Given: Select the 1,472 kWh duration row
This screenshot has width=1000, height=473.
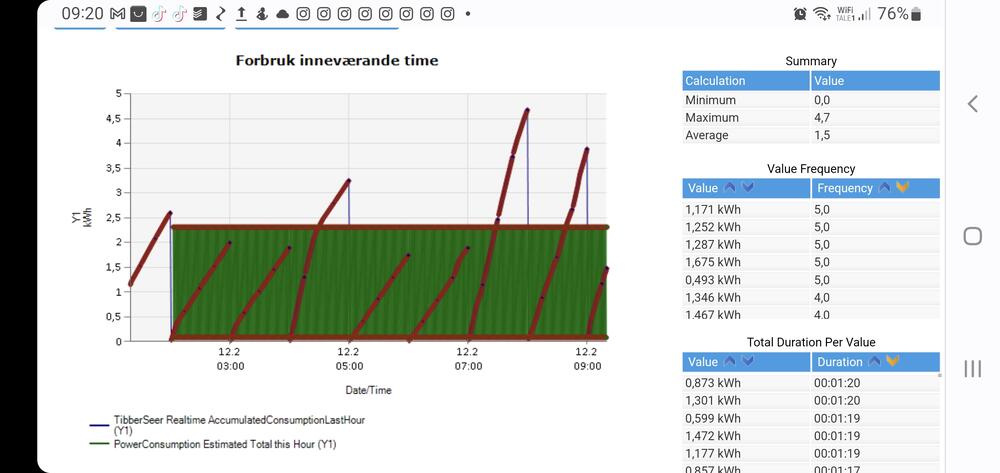Looking at the screenshot, I should pyautogui.click(x=811, y=435).
